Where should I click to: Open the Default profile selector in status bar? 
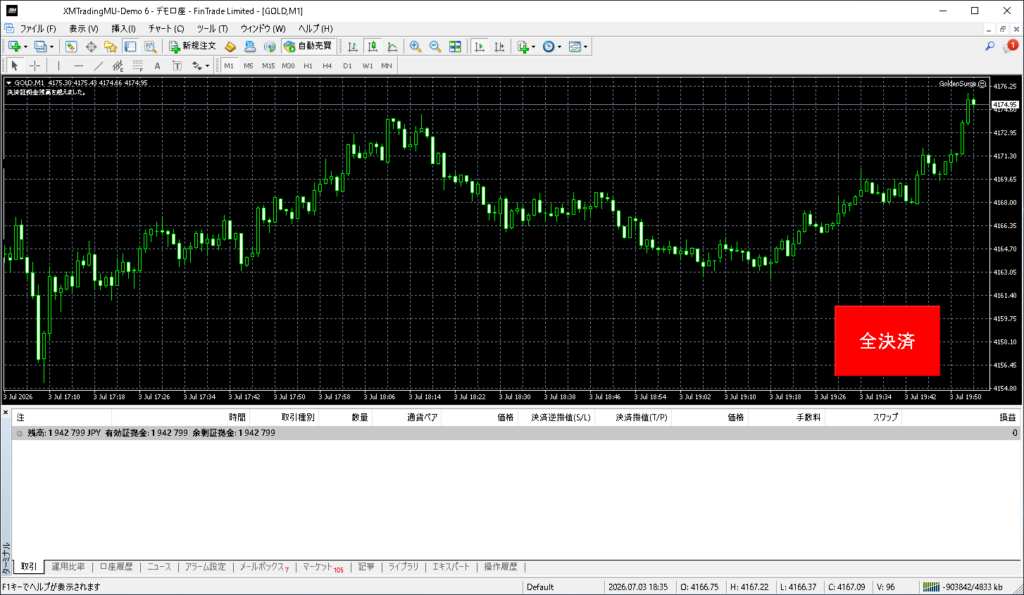[540, 587]
